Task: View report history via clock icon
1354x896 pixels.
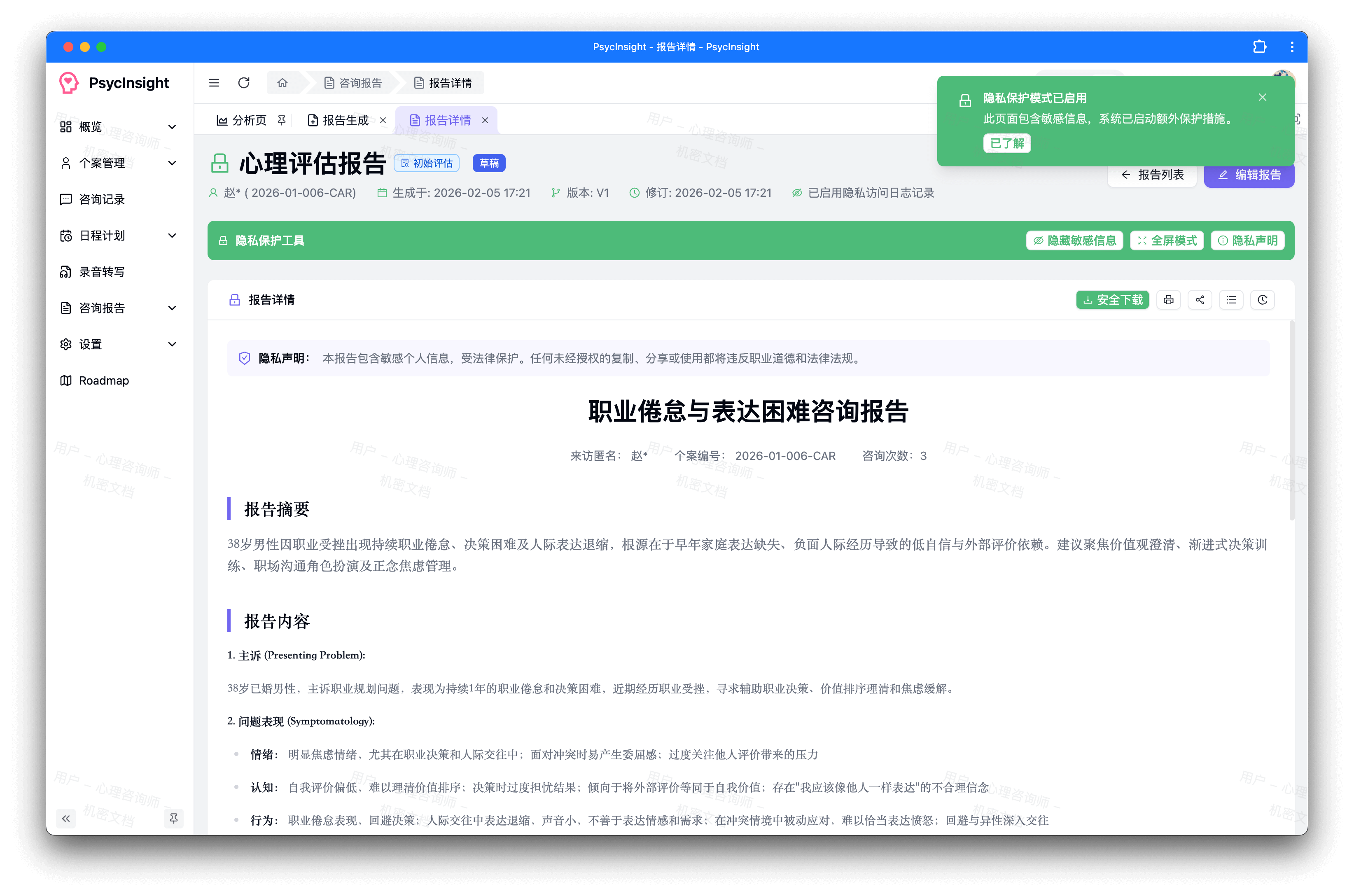Action: (1263, 299)
